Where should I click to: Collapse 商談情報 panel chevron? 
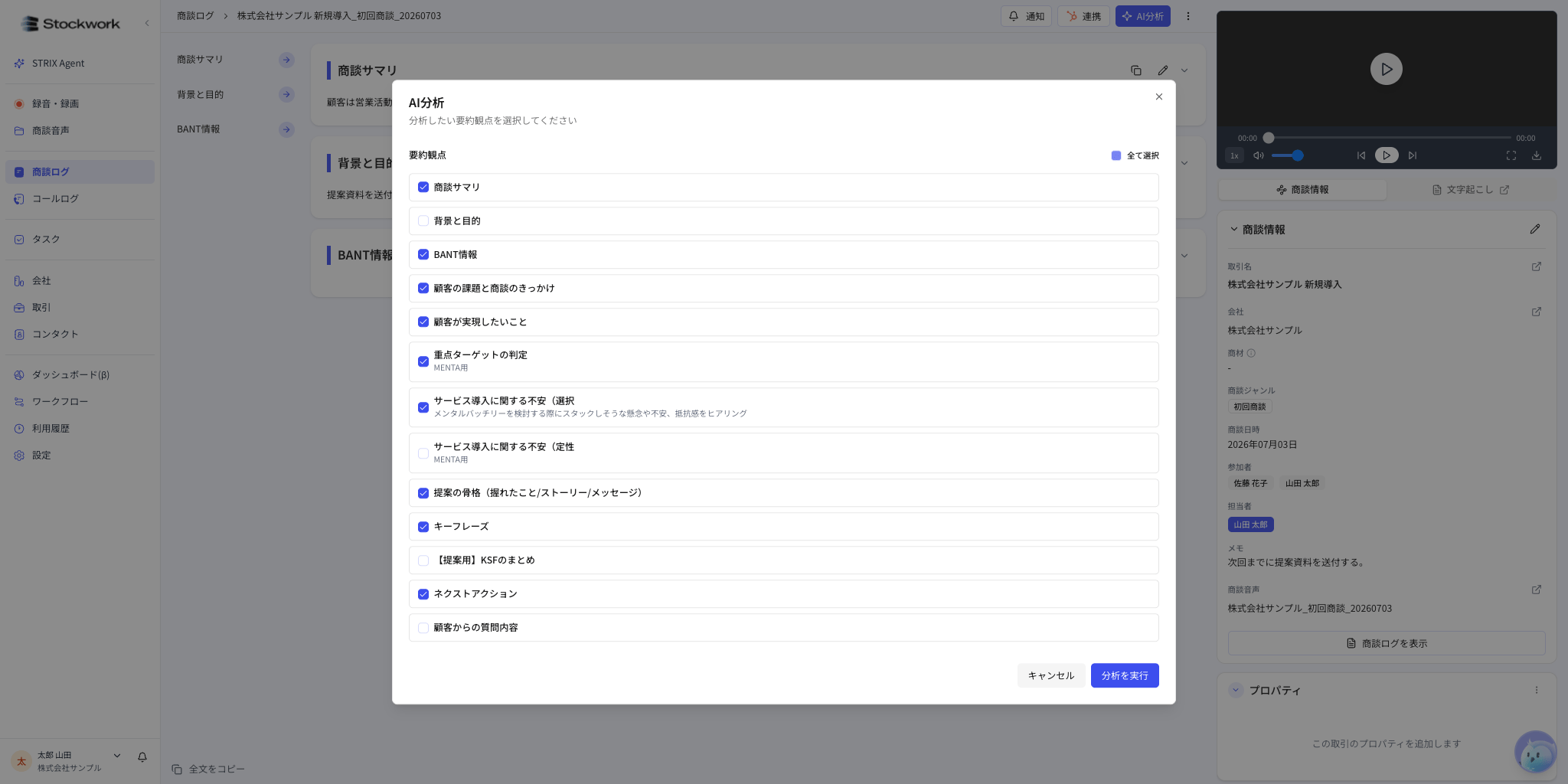pyautogui.click(x=1233, y=229)
